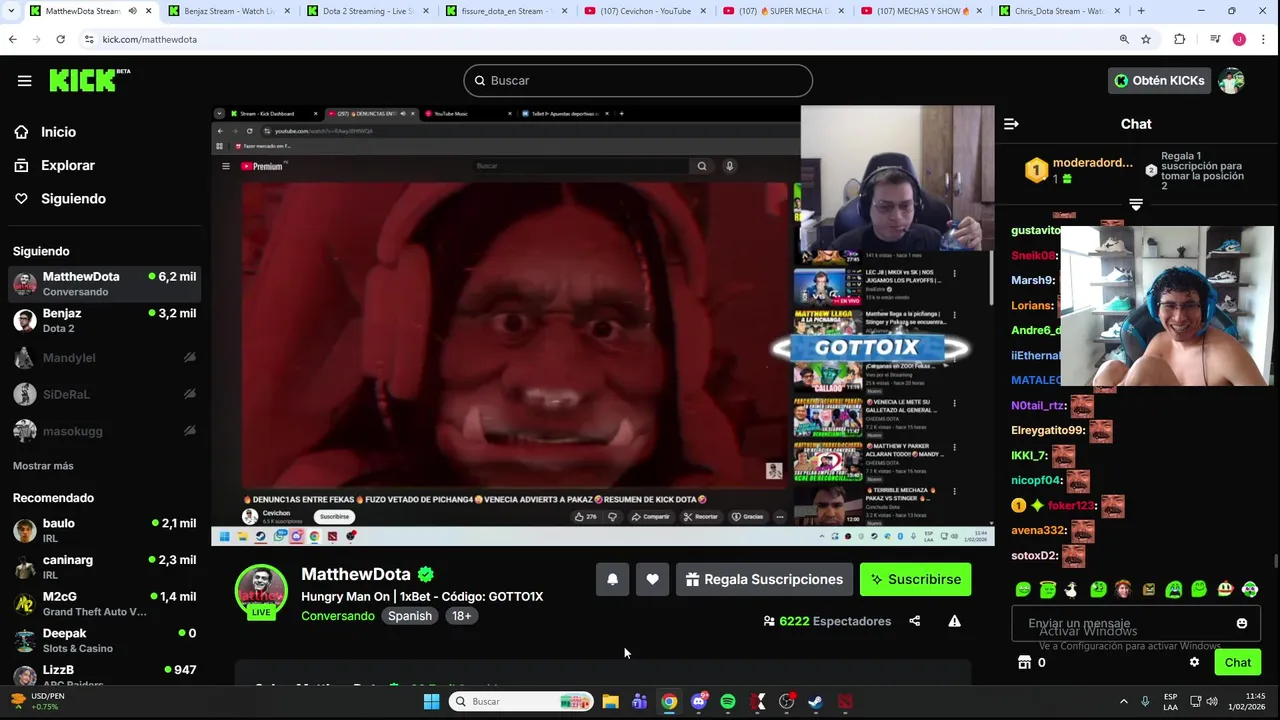The image size is (1280, 720).
Task: Expand the gift leaderboard down arrow
Action: tap(1135, 204)
